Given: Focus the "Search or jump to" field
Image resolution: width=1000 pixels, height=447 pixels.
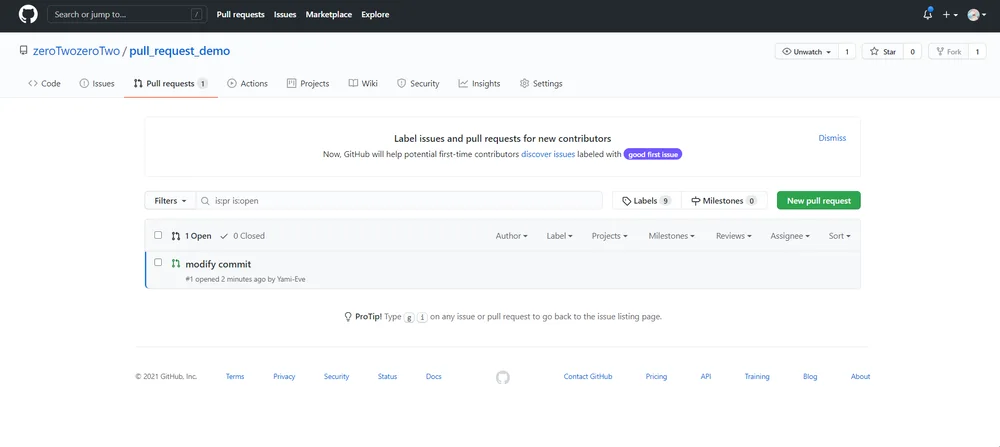Looking at the screenshot, I should click(126, 15).
